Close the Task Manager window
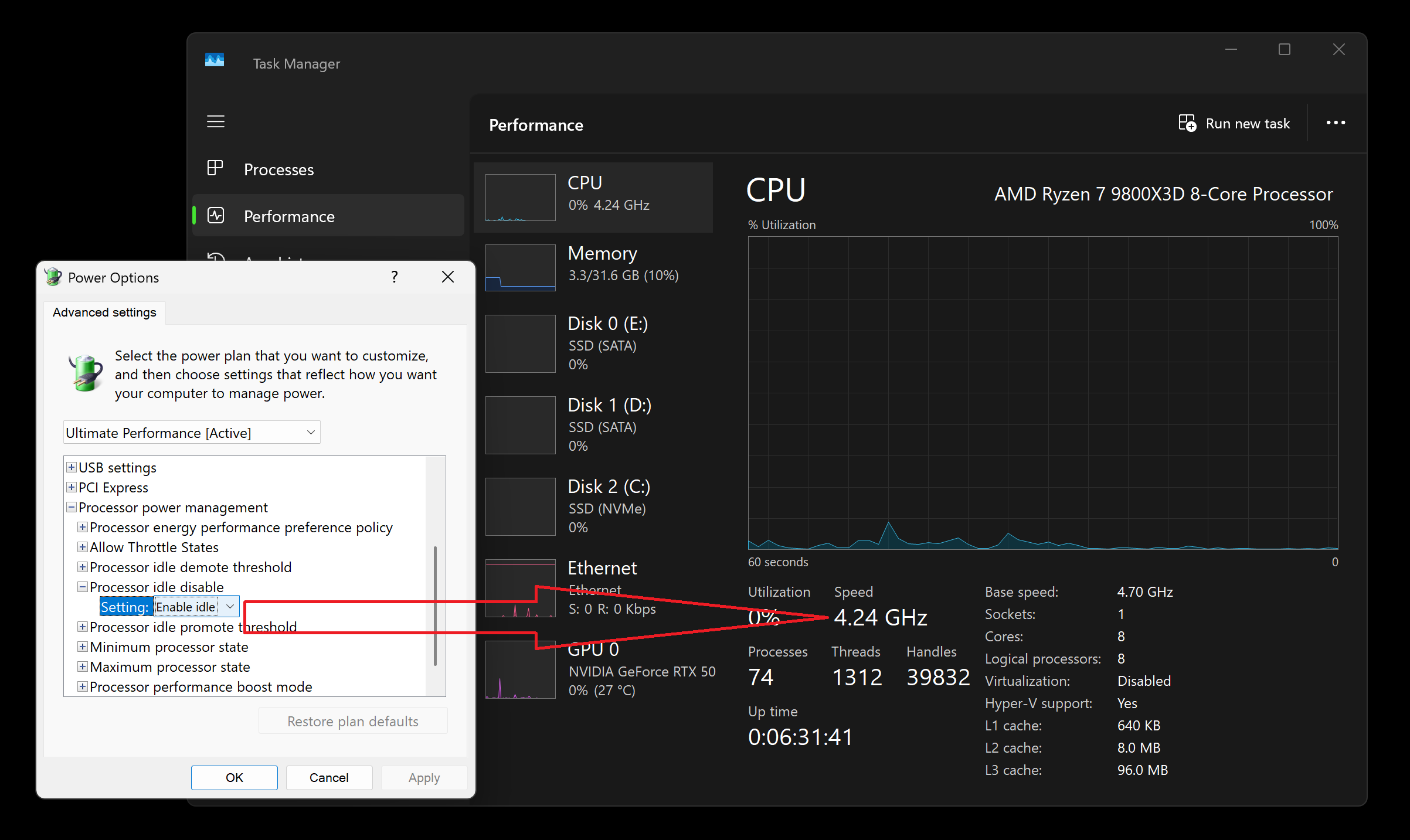The image size is (1410, 840). tap(1339, 49)
